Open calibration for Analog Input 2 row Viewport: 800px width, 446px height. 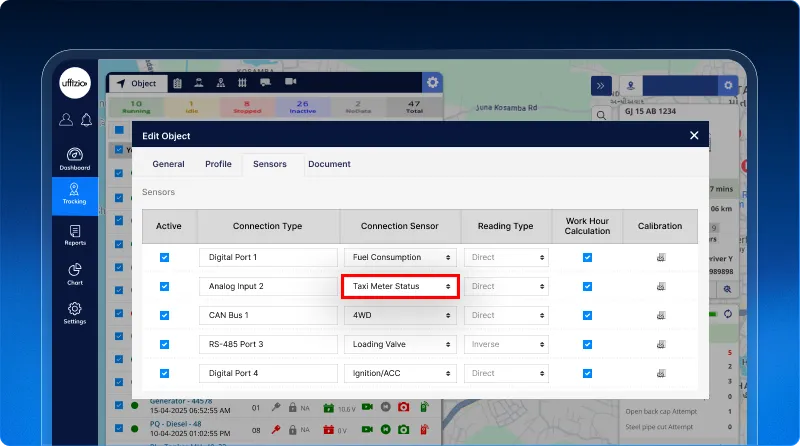click(661, 286)
